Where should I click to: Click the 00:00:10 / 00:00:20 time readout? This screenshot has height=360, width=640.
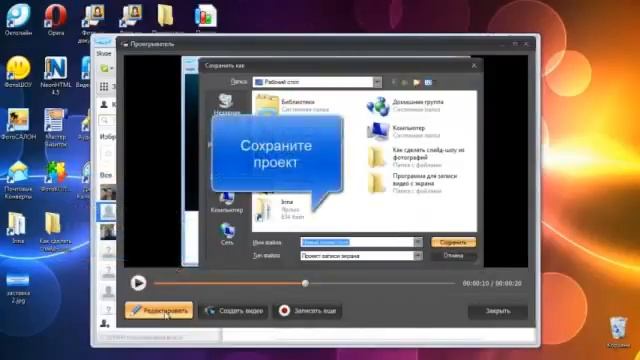492,283
